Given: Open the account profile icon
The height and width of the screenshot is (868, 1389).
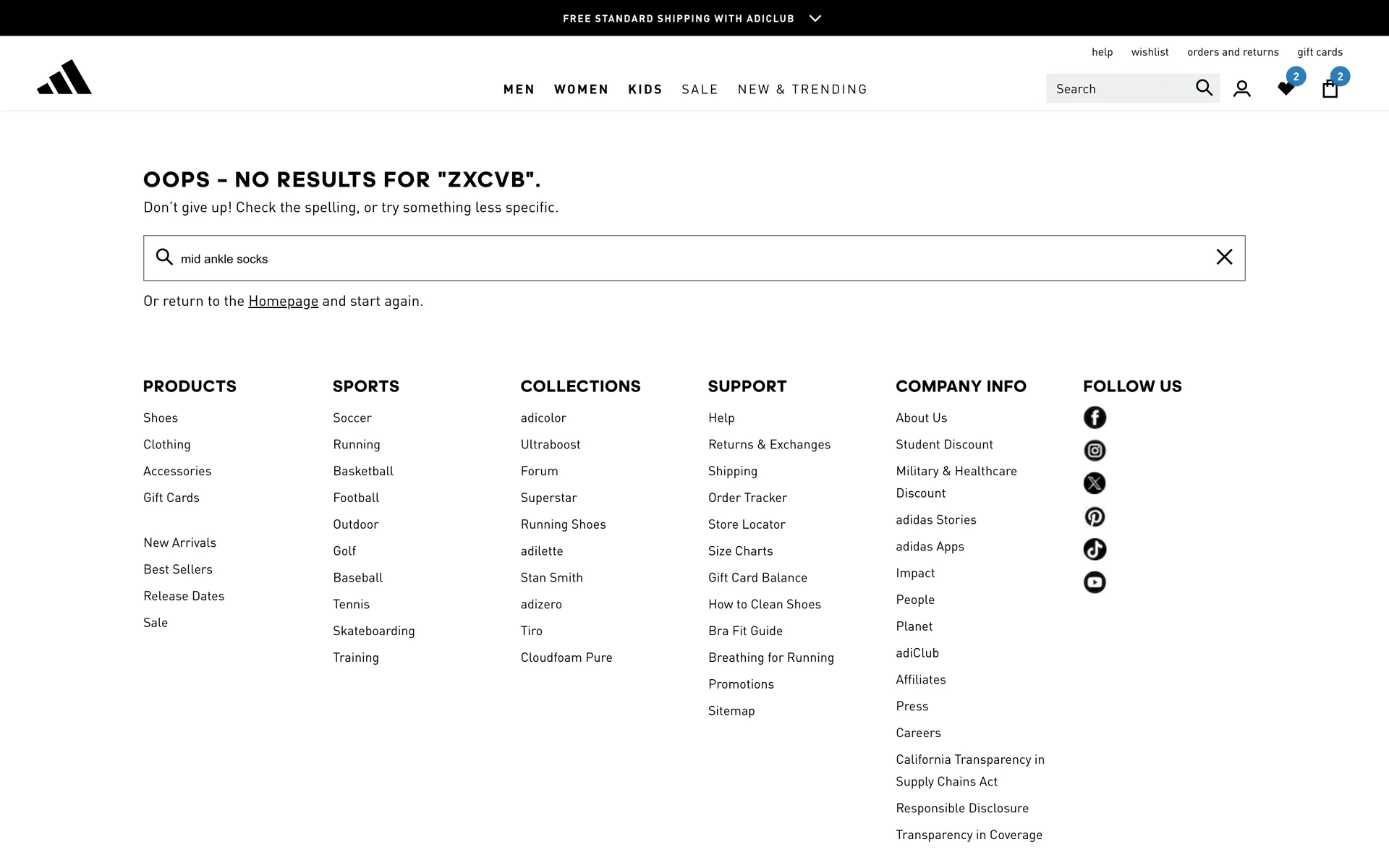Looking at the screenshot, I should pyautogui.click(x=1241, y=88).
